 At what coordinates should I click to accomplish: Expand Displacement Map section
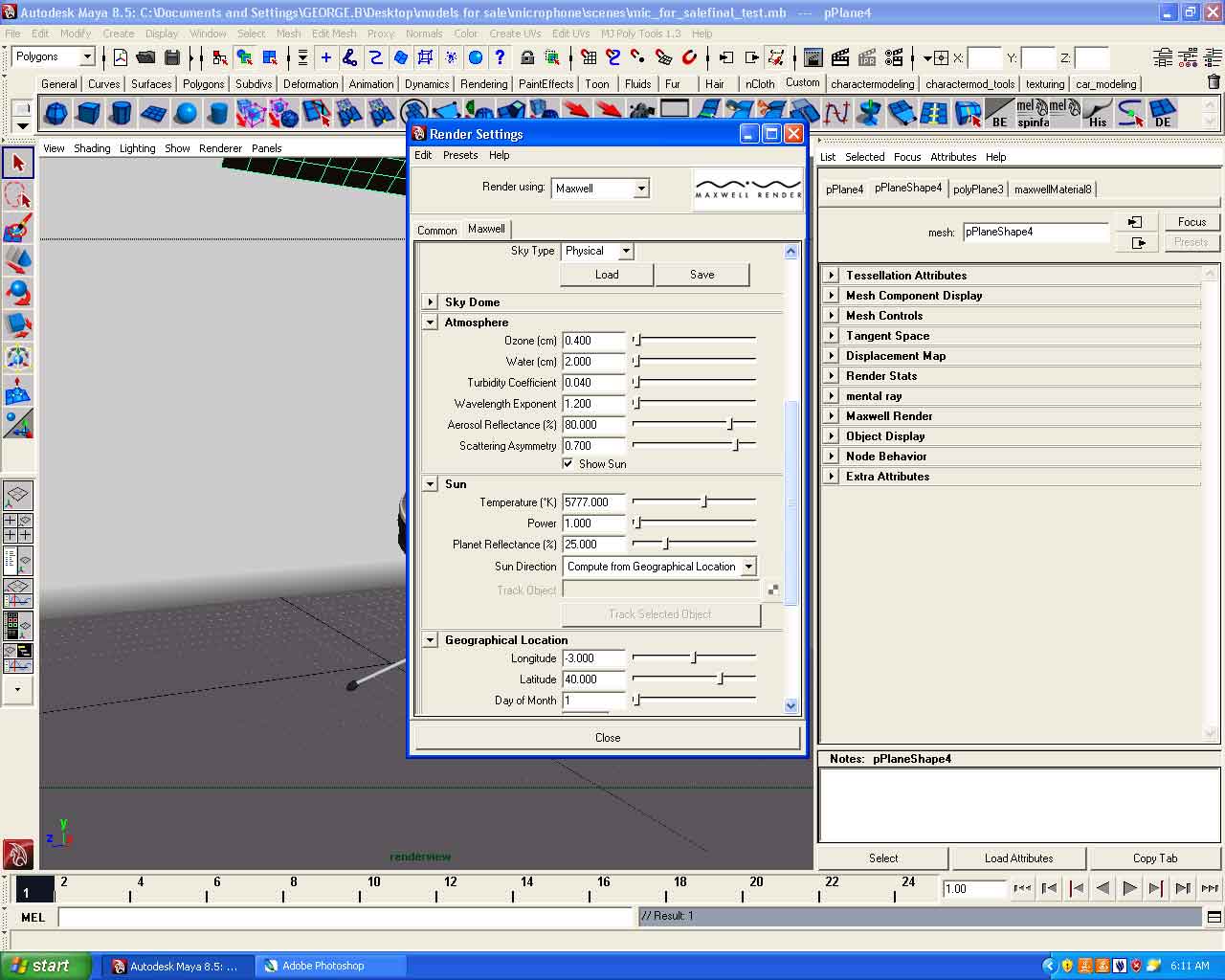pos(832,356)
